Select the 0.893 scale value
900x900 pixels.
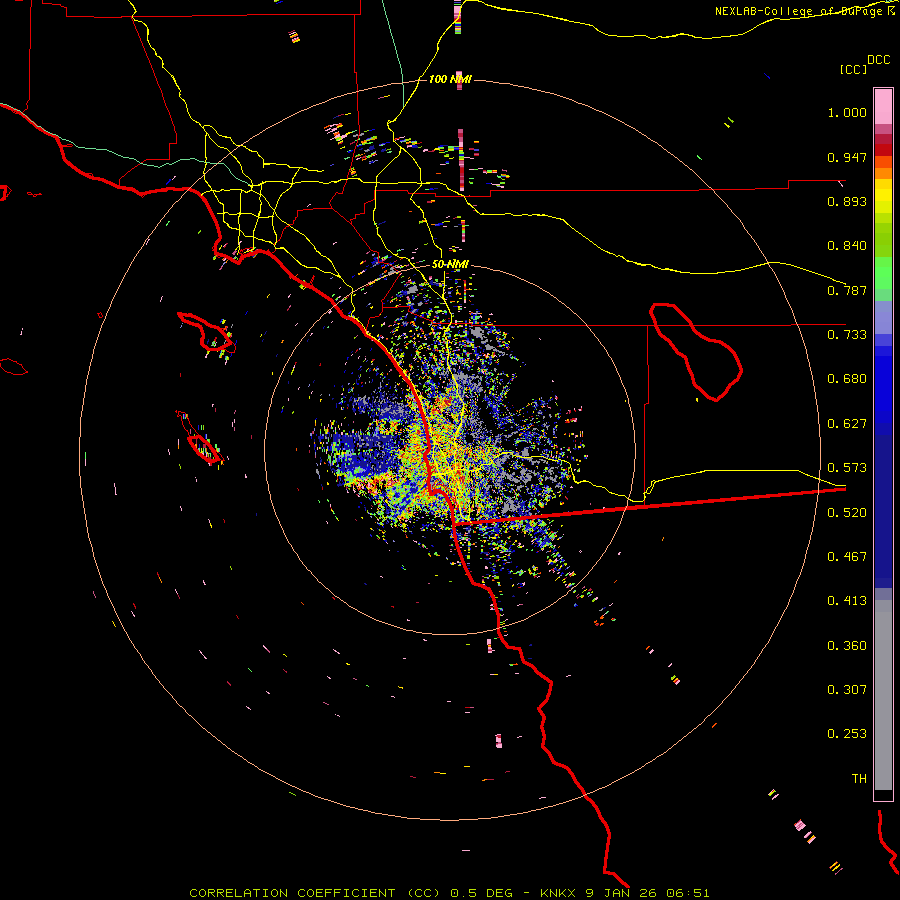[x=847, y=201]
